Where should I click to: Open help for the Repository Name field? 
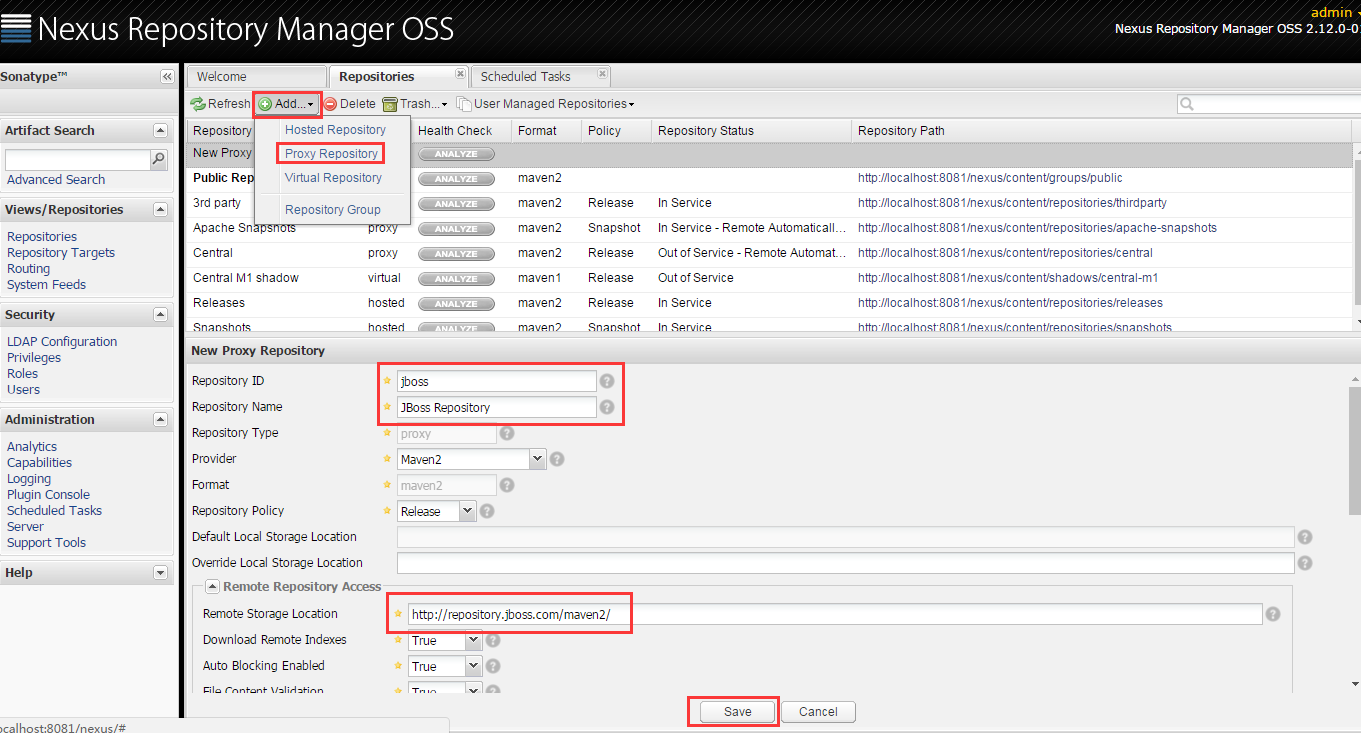click(x=606, y=407)
